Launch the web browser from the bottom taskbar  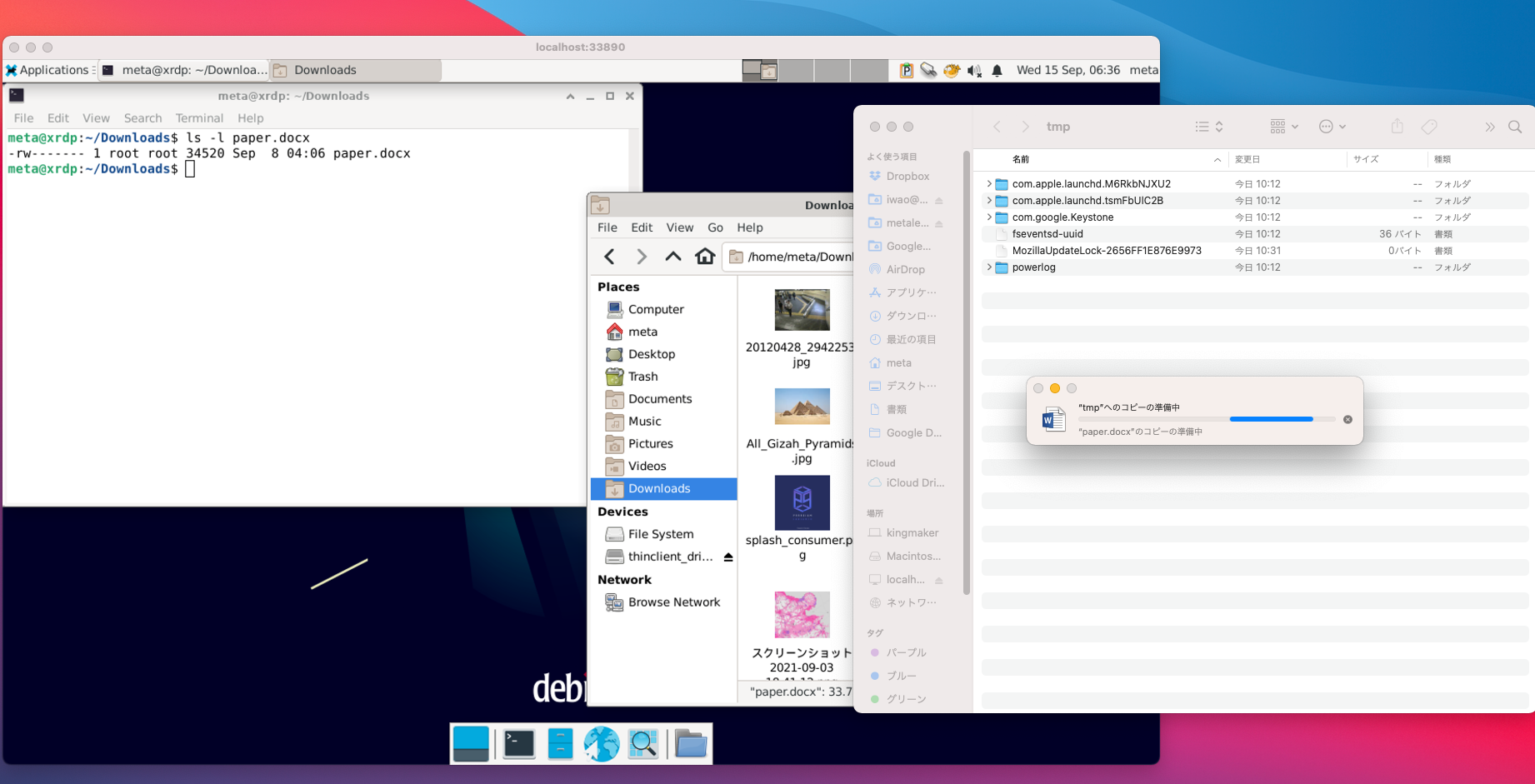[602, 742]
